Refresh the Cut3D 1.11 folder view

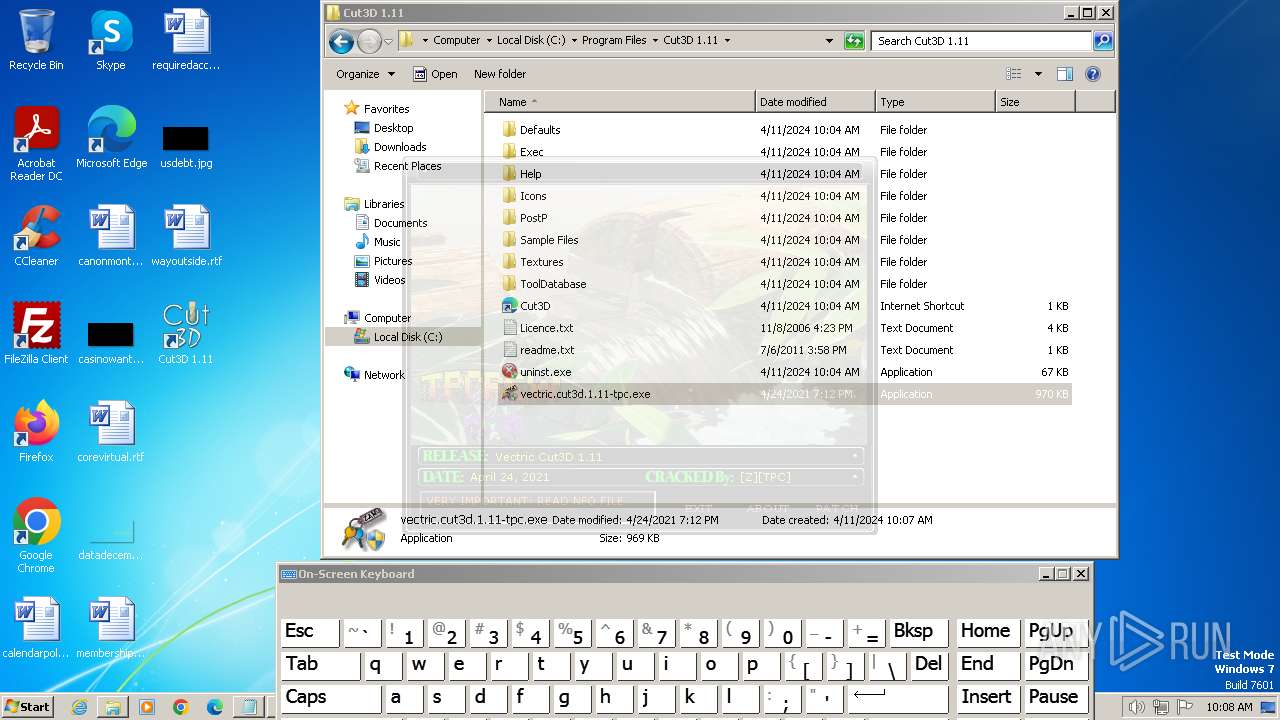click(853, 41)
